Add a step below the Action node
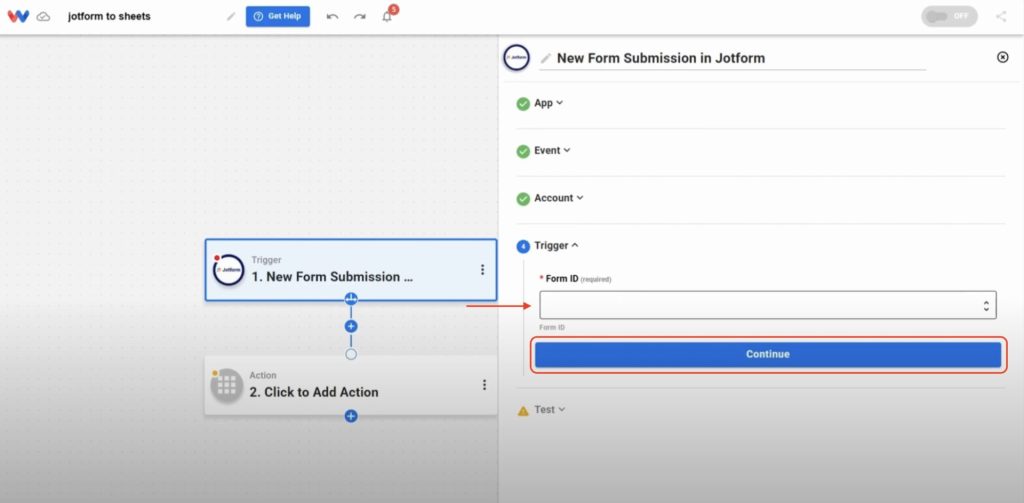Screen dimensions: 1024x503 pyautogui.click(x=351, y=416)
